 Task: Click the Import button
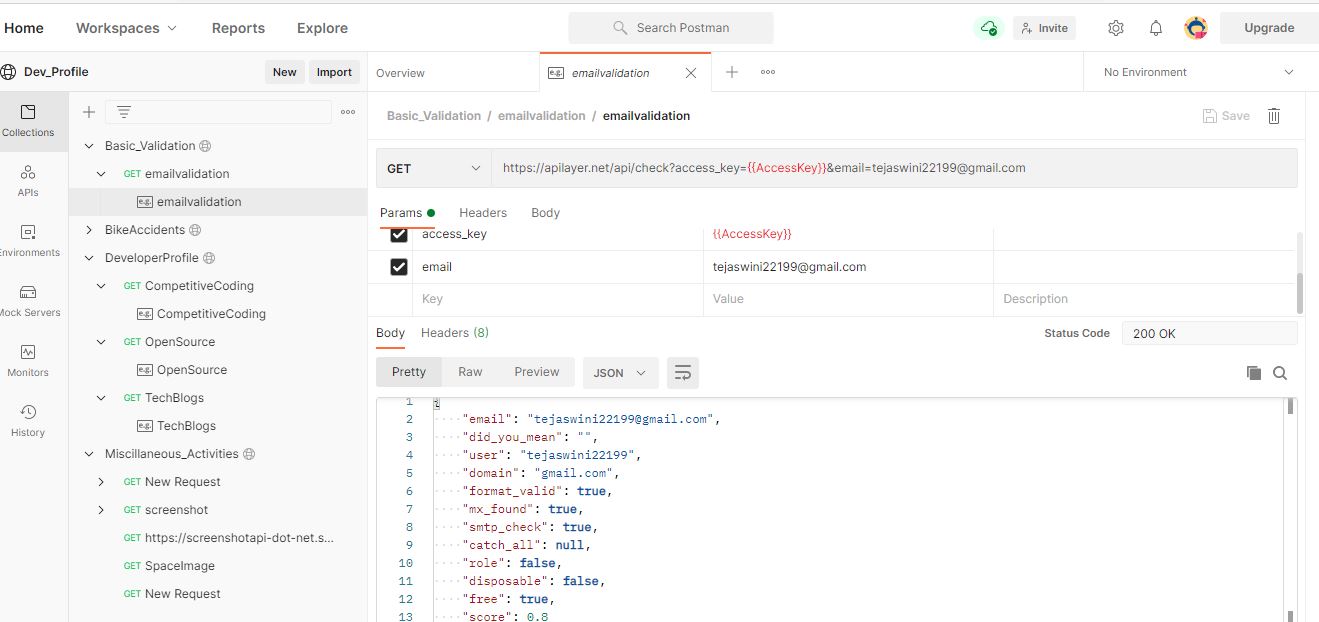334,72
